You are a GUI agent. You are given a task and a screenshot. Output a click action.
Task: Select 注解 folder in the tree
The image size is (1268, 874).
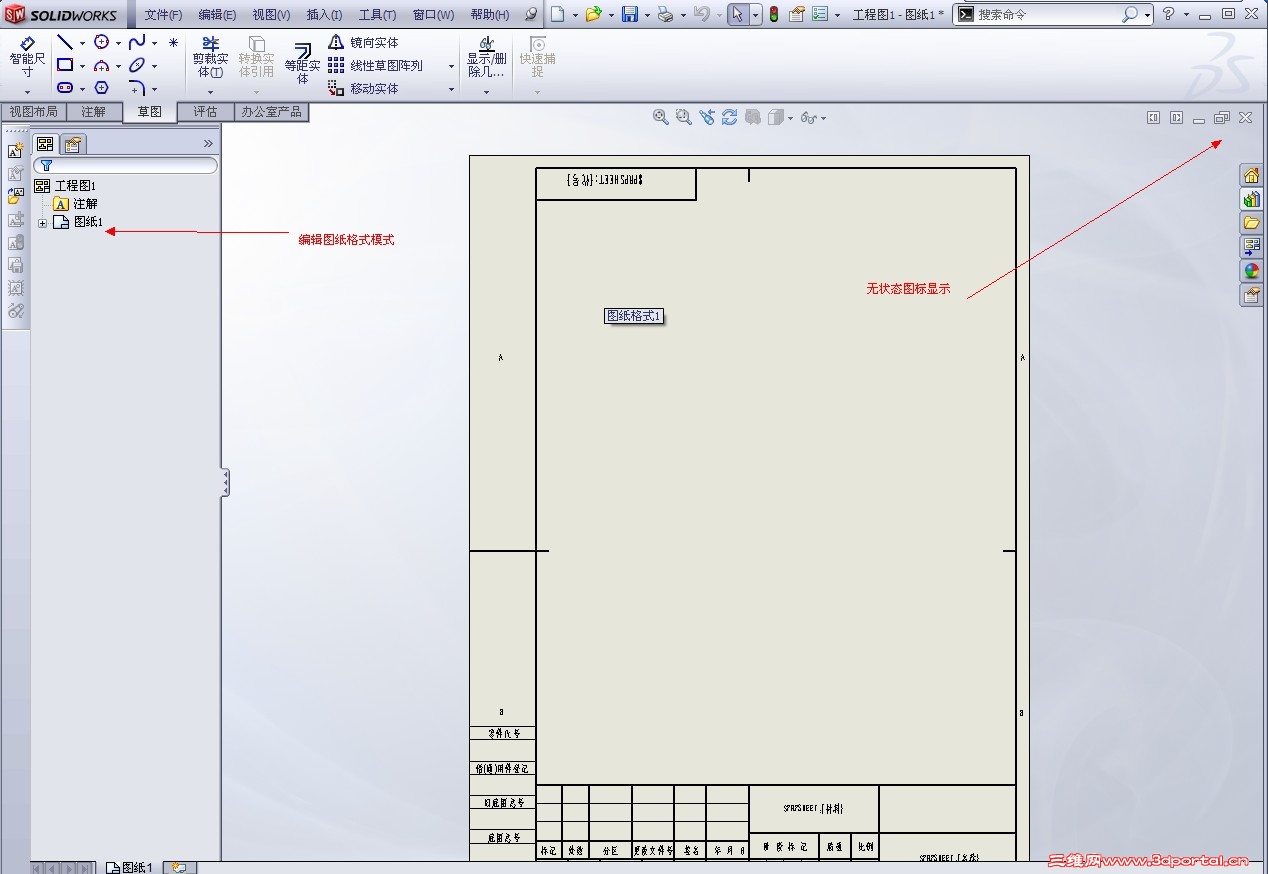76,204
